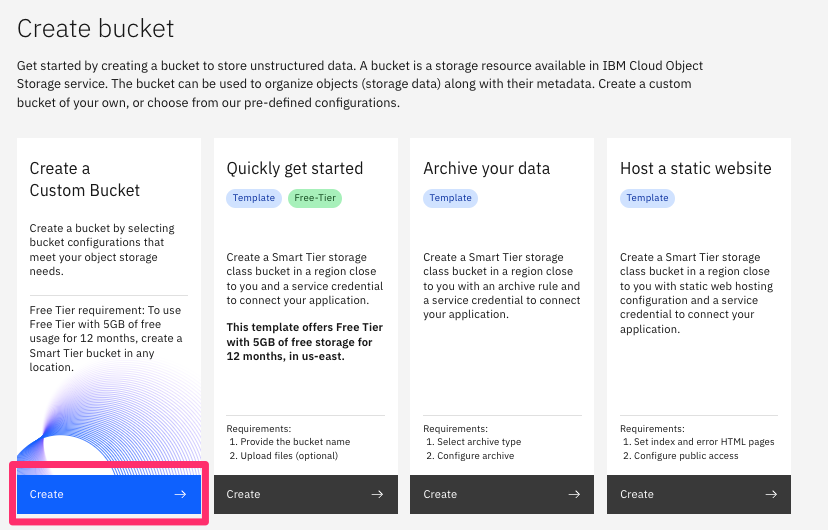Select the Host a static website card title
The width and height of the screenshot is (828, 530).
[x=696, y=168]
